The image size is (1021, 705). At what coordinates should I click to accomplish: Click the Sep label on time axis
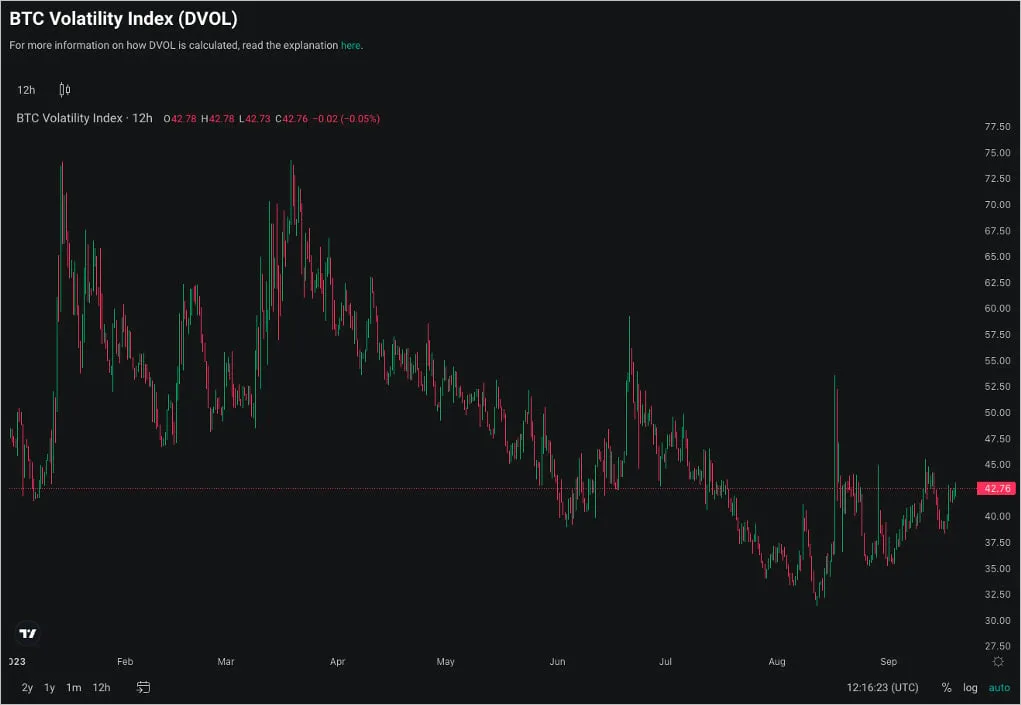click(x=888, y=661)
